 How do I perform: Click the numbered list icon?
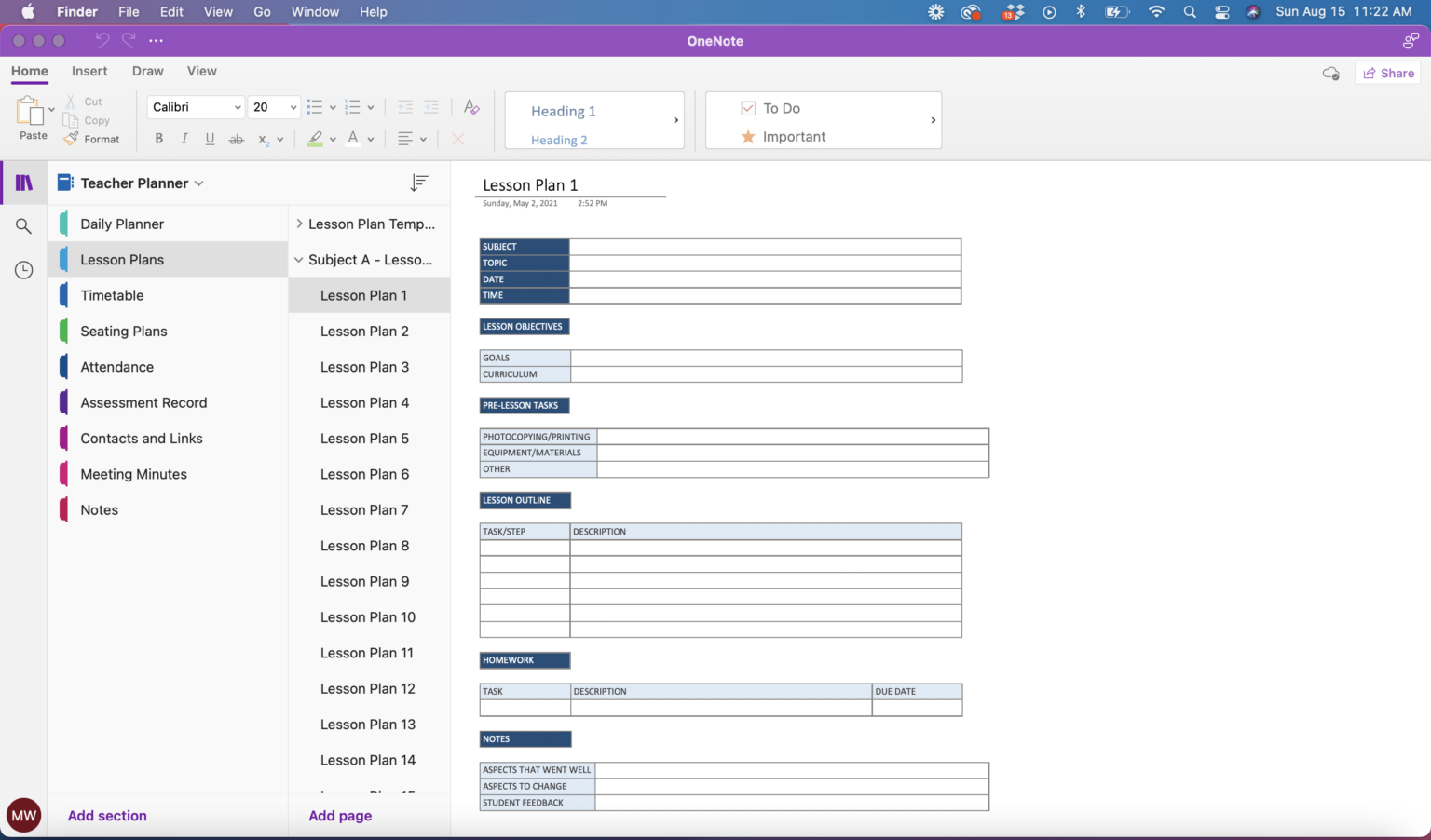(x=352, y=107)
